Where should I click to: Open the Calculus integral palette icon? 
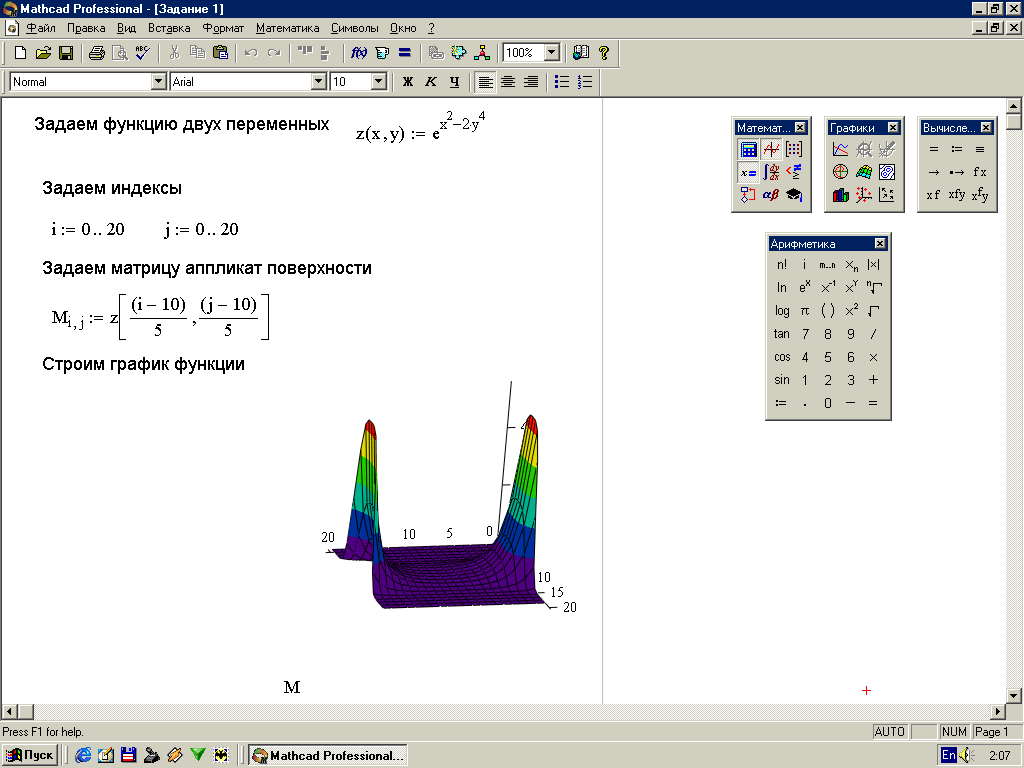(x=771, y=172)
